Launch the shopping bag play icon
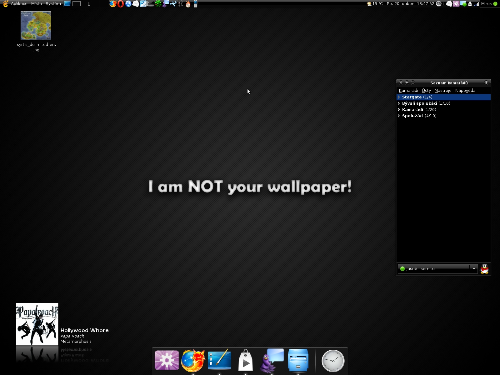This screenshot has width=500, height=375. 245,360
